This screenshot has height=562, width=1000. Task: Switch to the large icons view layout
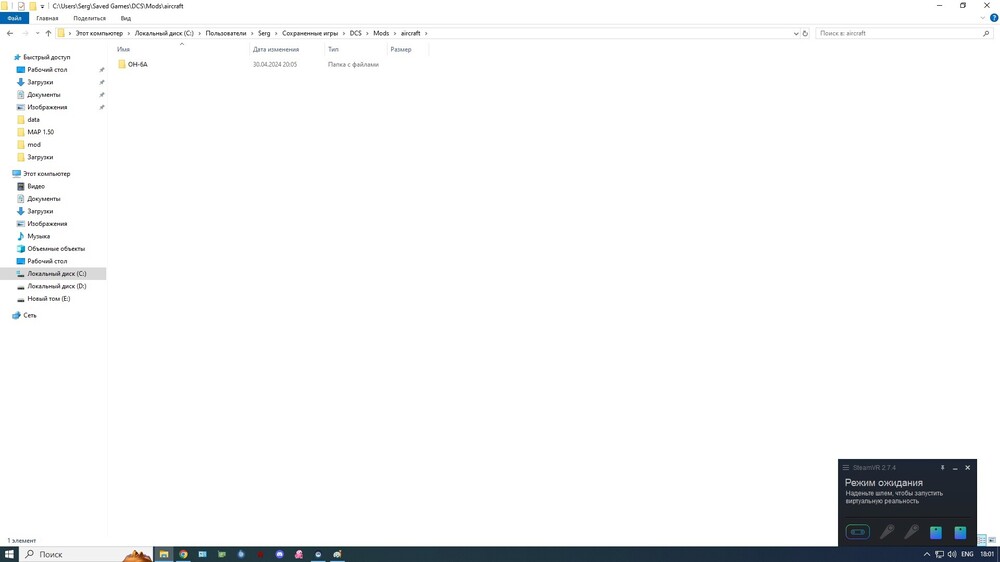(x=992, y=540)
